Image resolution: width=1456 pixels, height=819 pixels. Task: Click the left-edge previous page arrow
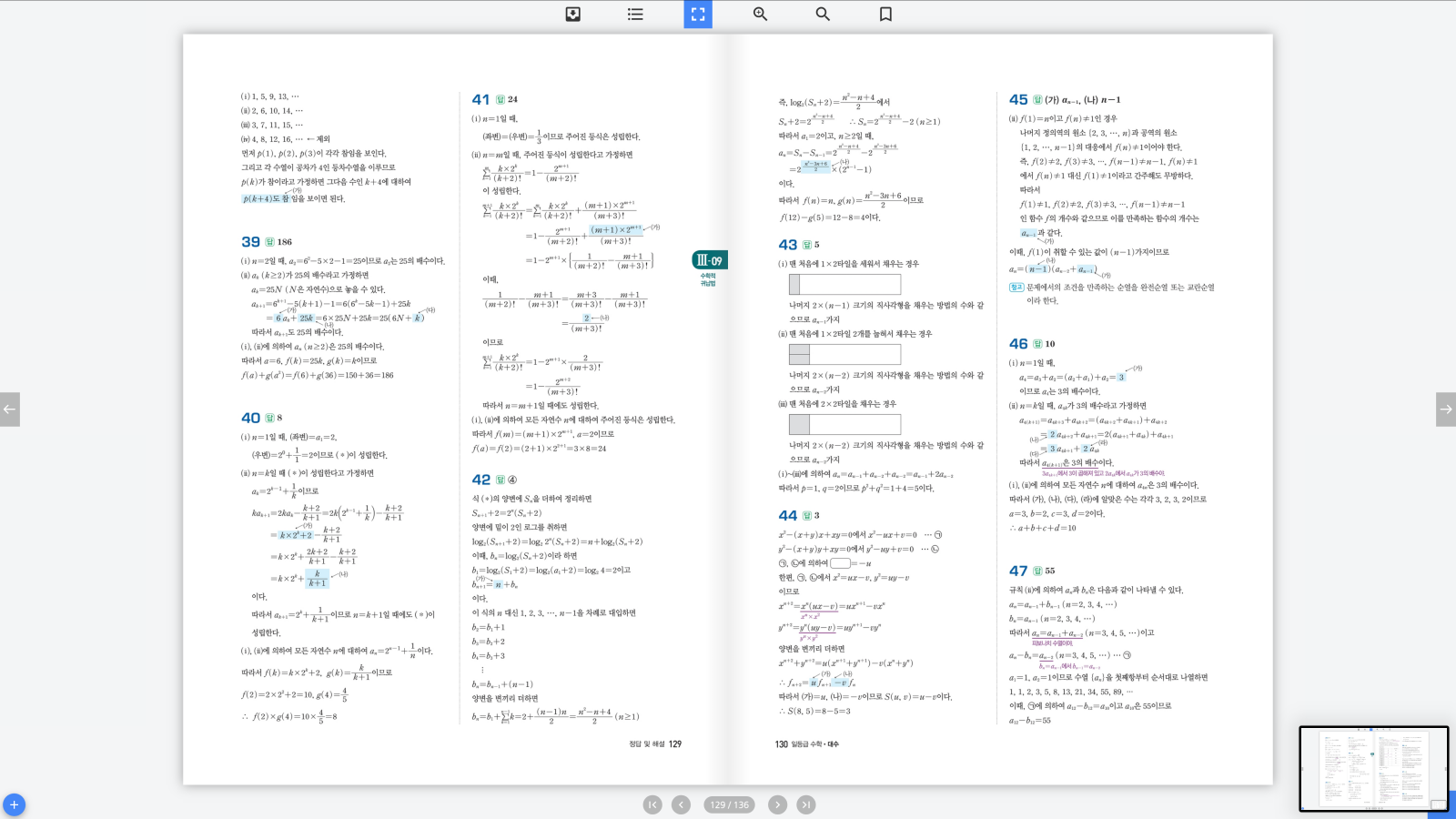10,409
